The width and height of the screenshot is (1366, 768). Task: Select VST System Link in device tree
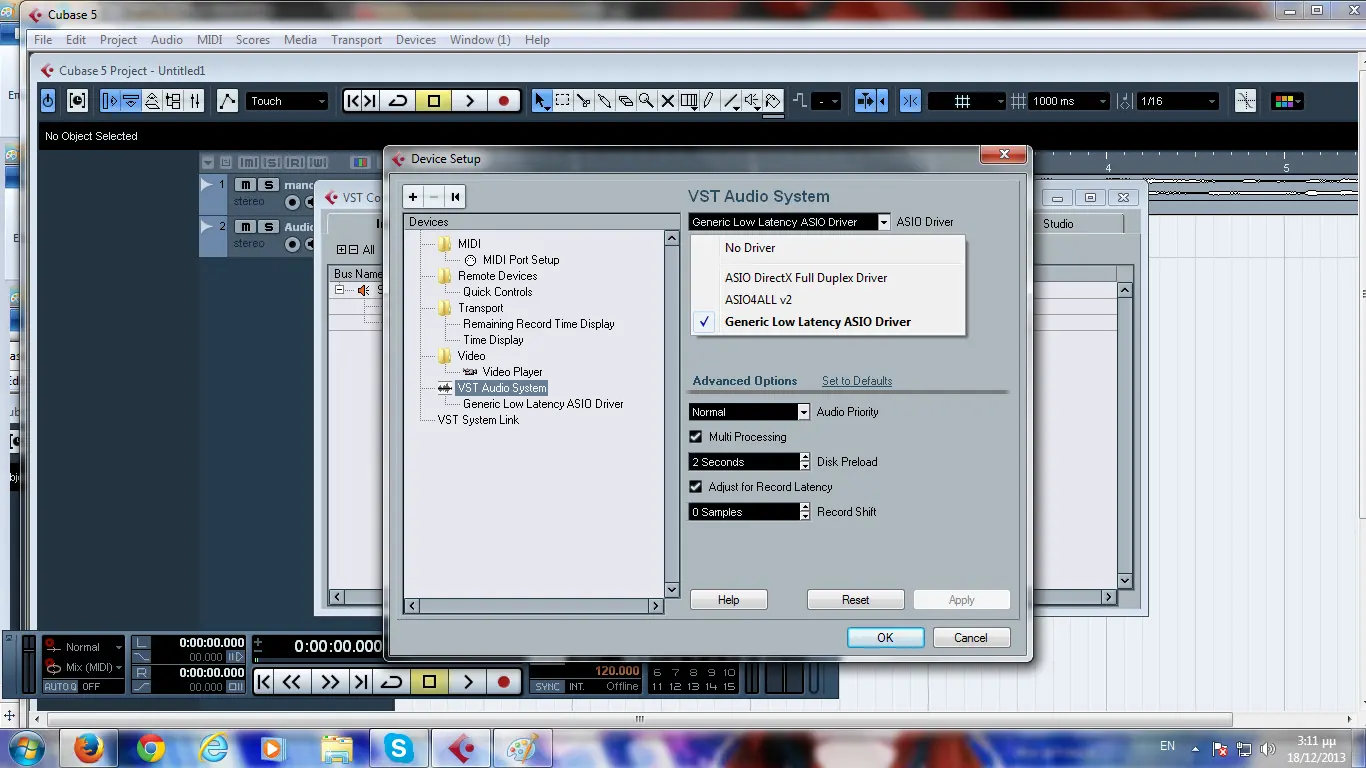[x=478, y=420]
